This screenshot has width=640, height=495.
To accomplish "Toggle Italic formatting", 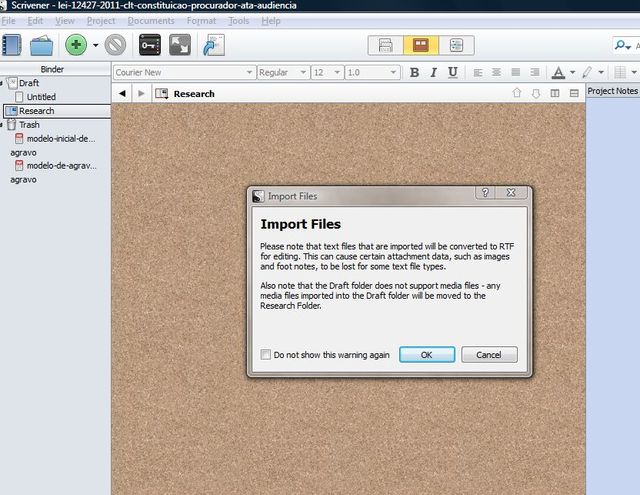I will [433, 73].
